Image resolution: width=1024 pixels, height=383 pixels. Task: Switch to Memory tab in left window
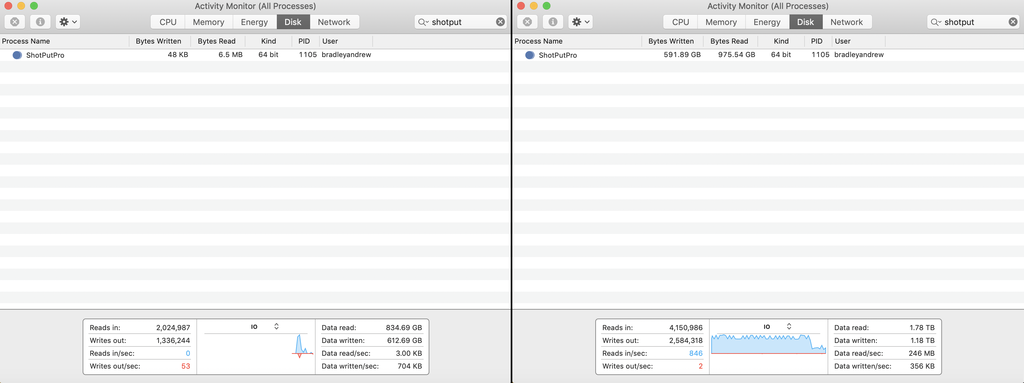tap(208, 22)
